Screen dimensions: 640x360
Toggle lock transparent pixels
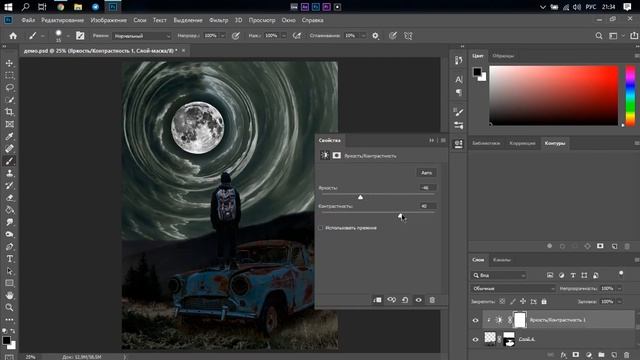click(502, 302)
